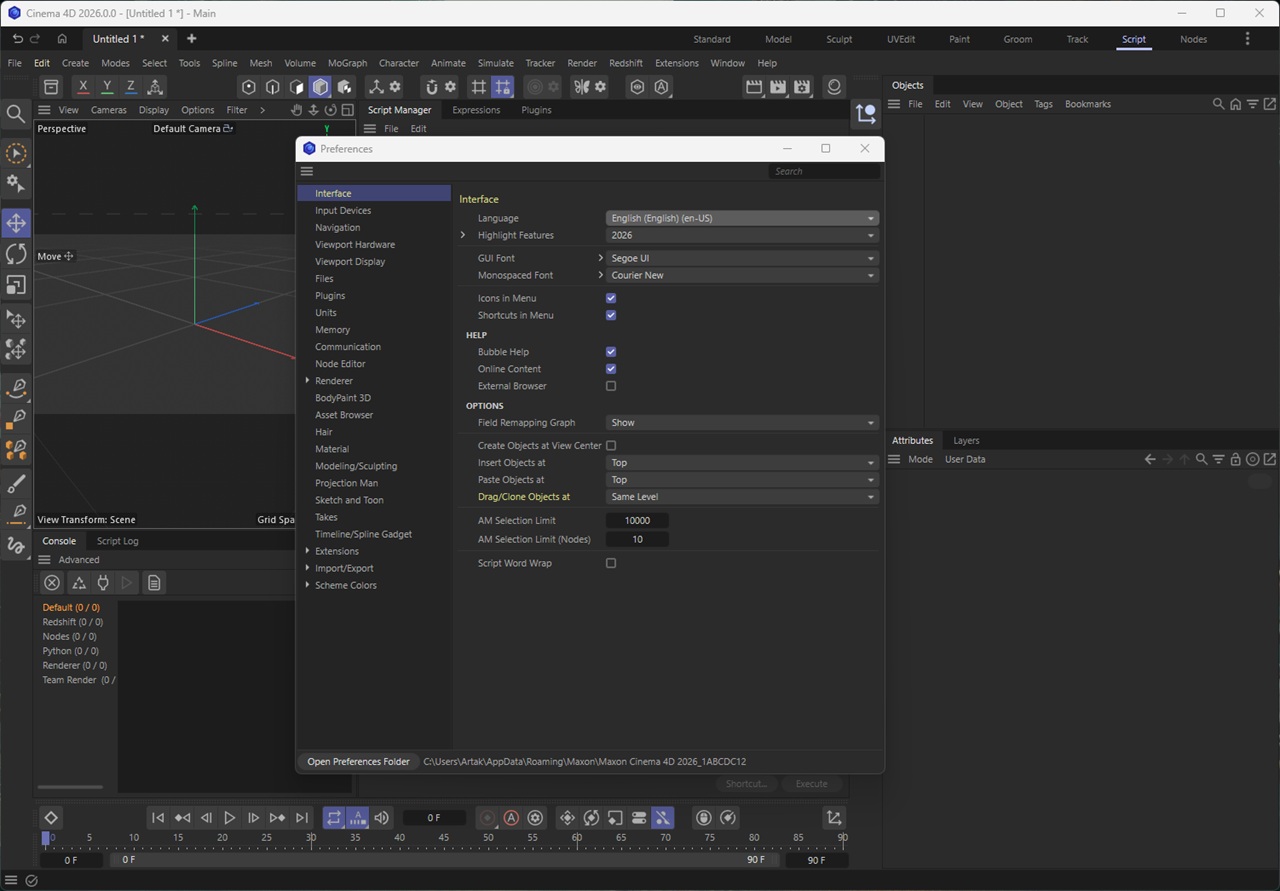Image resolution: width=1280 pixels, height=891 pixels.
Task: Click the Home icon in top bar
Action: (x=62, y=39)
